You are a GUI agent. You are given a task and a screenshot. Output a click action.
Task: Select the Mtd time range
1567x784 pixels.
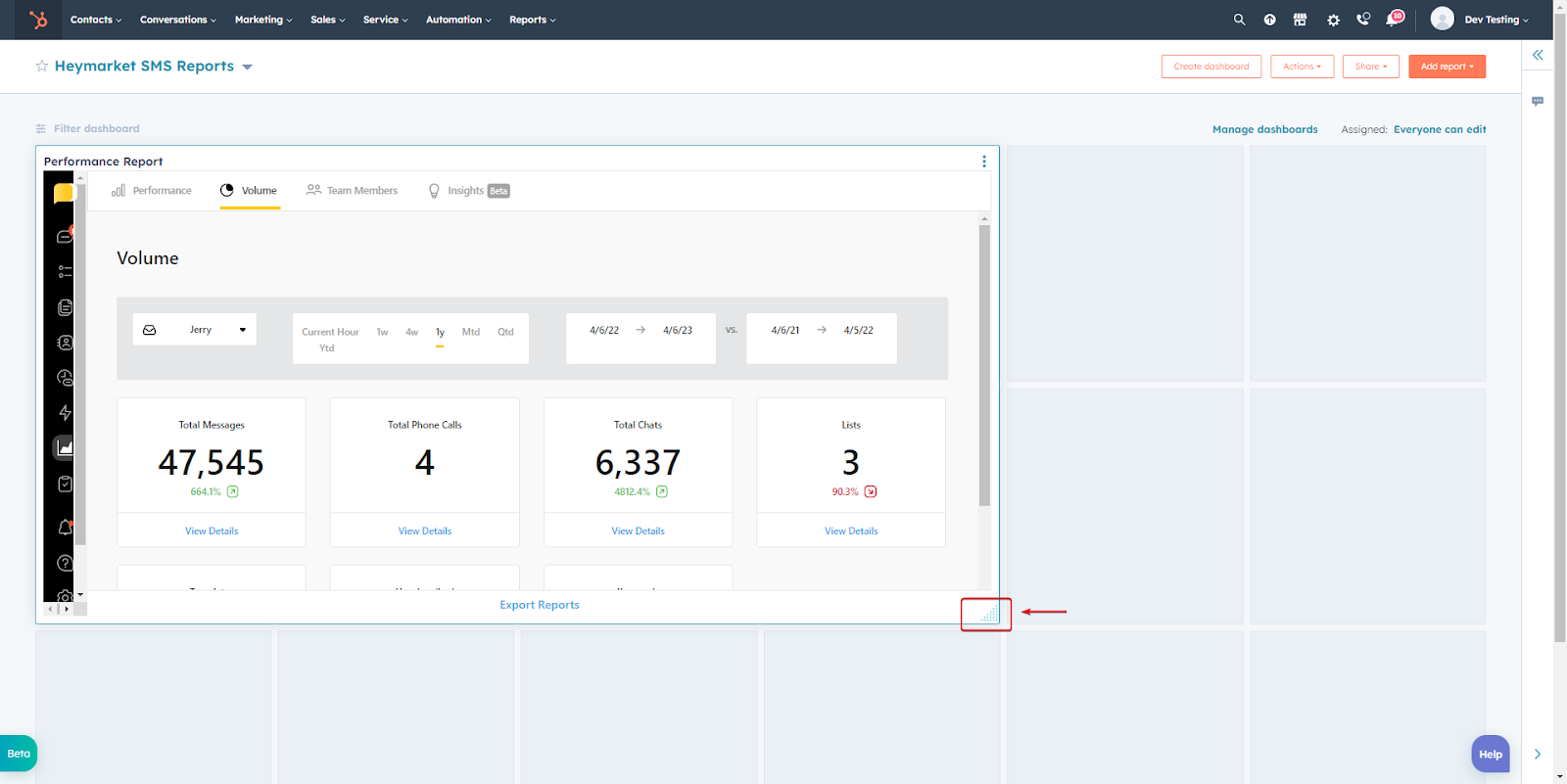click(x=471, y=332)
